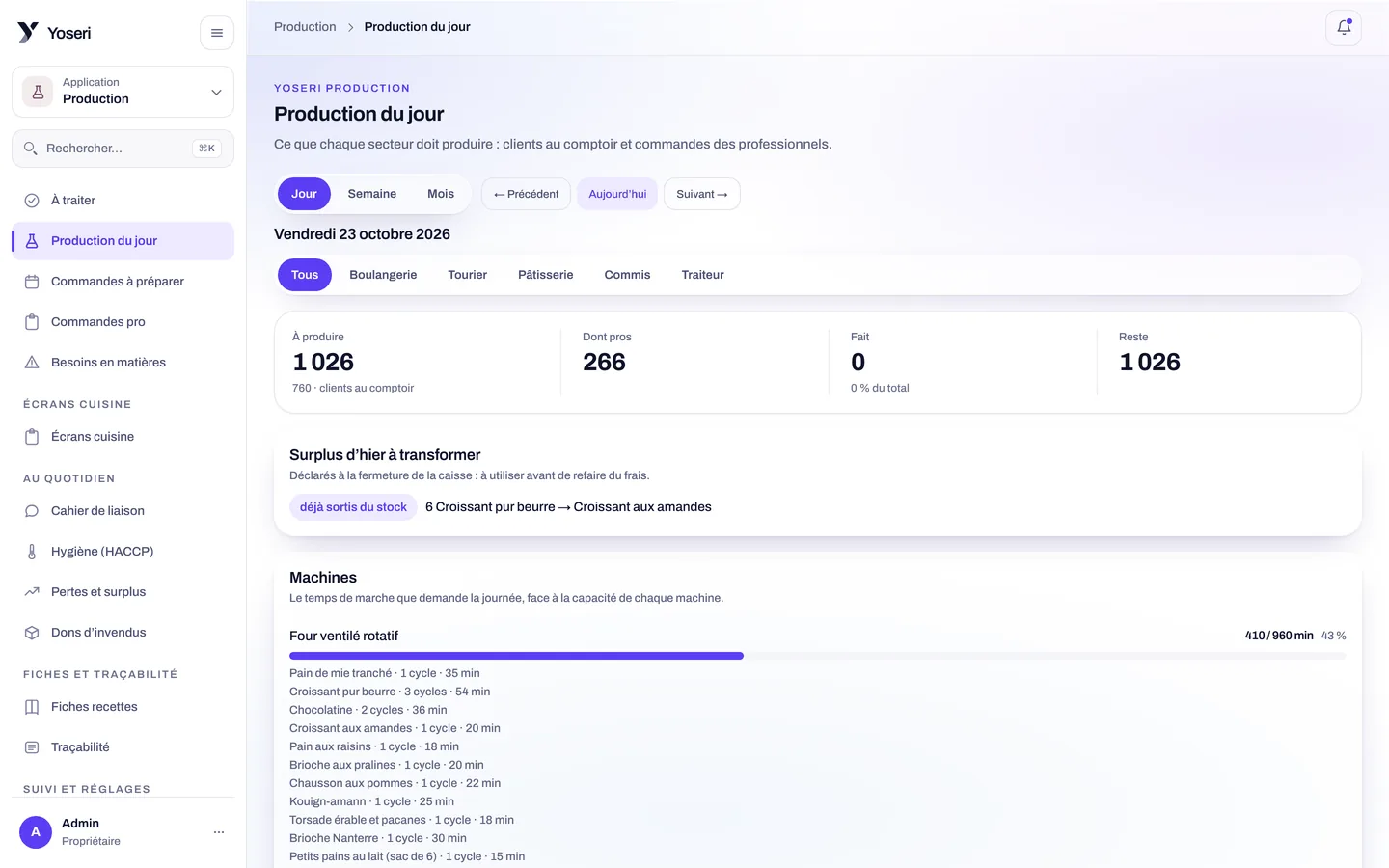Switch view to Semaine
Viewport: 1389px width, 868px height.
[x=372, y=194]
